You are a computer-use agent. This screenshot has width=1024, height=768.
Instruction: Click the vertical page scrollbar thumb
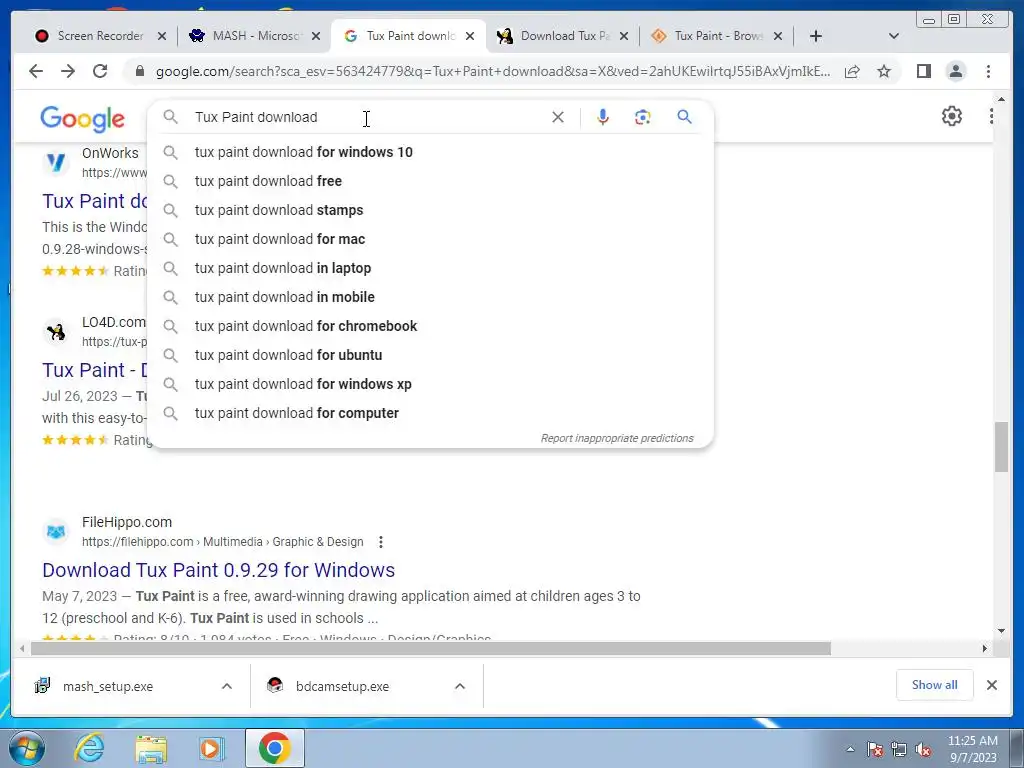coord(1001,447)
